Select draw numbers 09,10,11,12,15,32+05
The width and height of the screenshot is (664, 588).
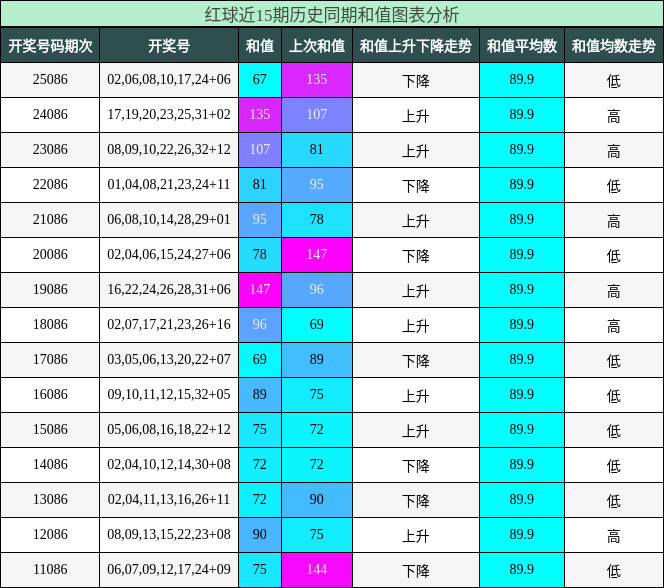click(169, 395)
